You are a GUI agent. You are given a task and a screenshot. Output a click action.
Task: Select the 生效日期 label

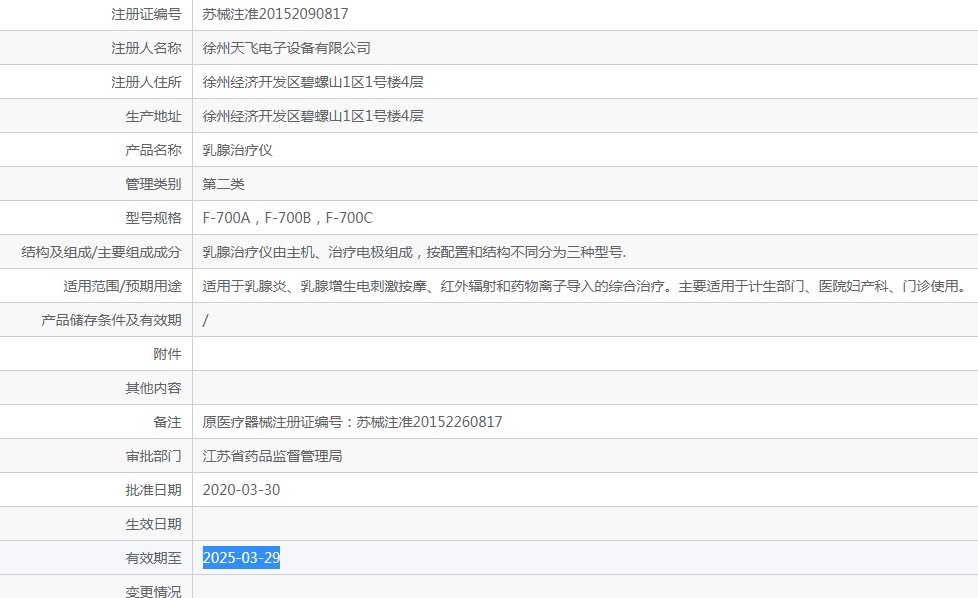coord(153,524)
